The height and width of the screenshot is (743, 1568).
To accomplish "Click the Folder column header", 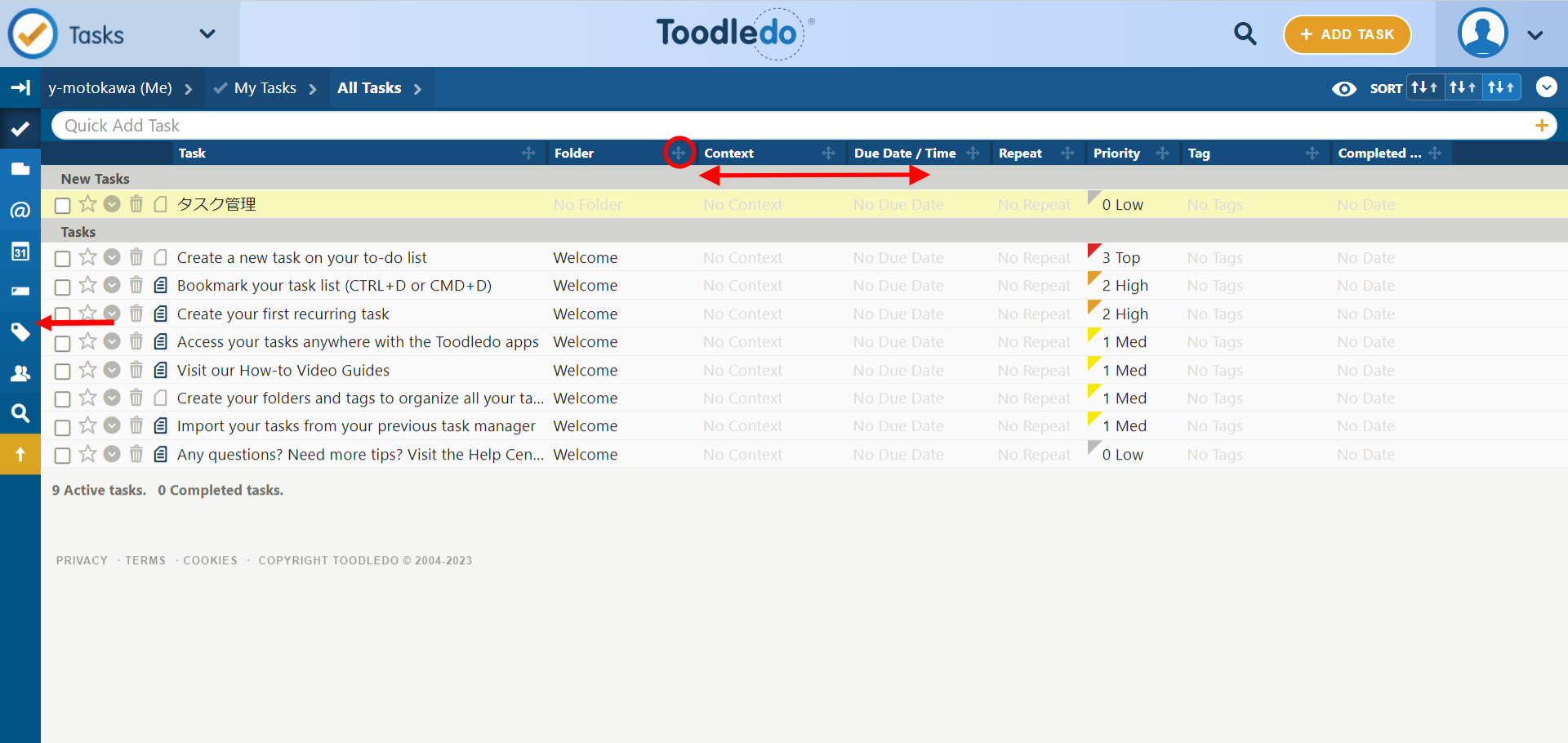I will 574,153.
